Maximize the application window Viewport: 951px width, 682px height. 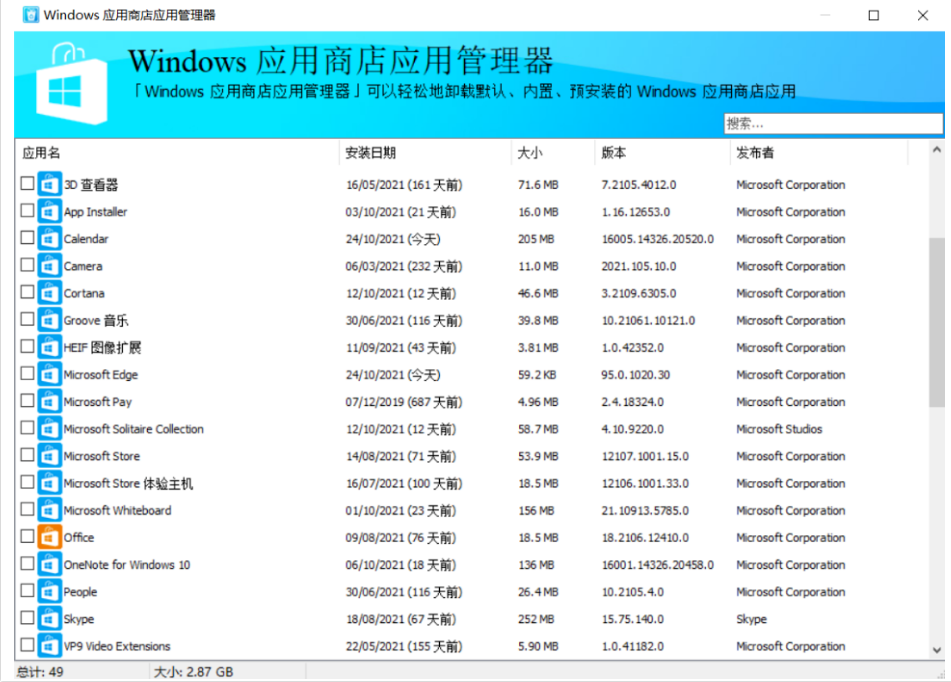873,15
